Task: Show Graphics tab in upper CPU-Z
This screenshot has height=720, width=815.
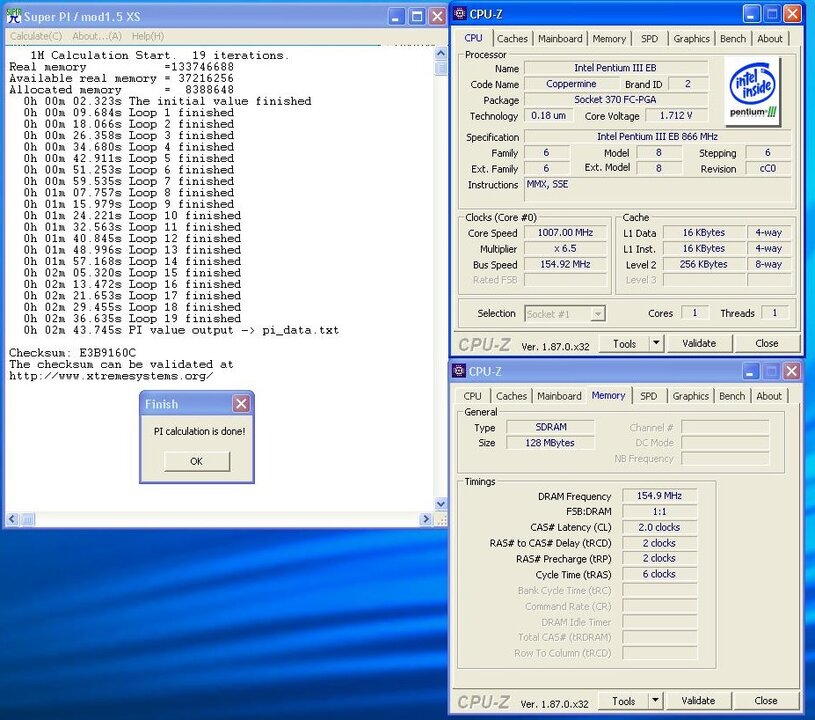Action: coord(691,38)
